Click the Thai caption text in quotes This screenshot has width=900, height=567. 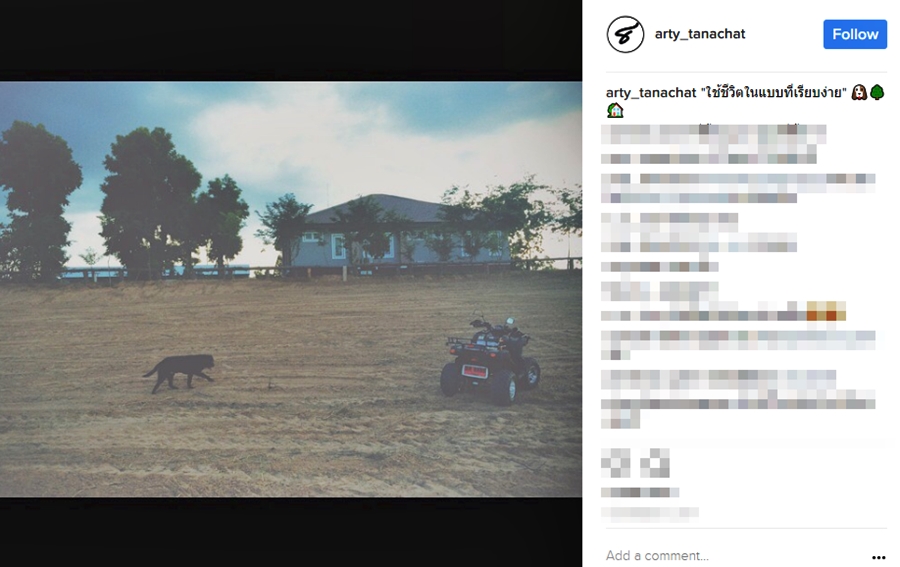(x=773, y=92)
